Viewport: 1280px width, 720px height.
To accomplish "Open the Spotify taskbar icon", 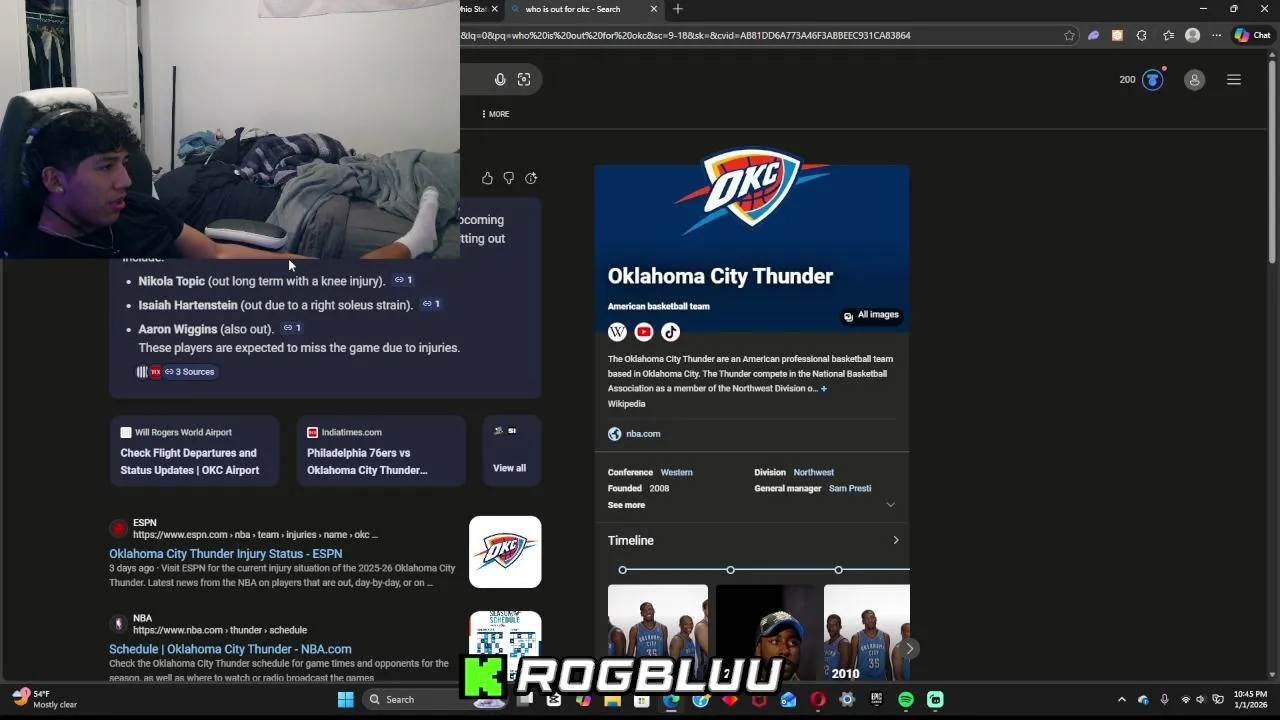I will (906, 700).
